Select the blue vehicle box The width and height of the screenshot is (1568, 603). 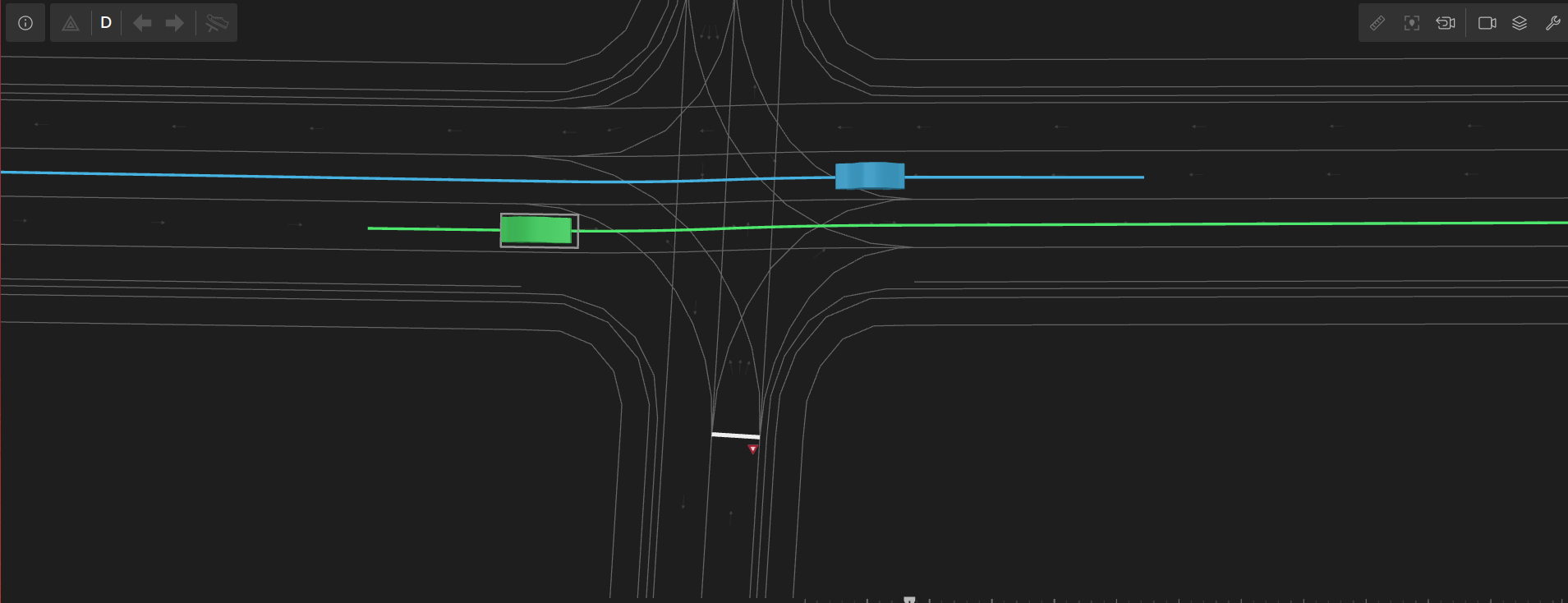(869, 176)
